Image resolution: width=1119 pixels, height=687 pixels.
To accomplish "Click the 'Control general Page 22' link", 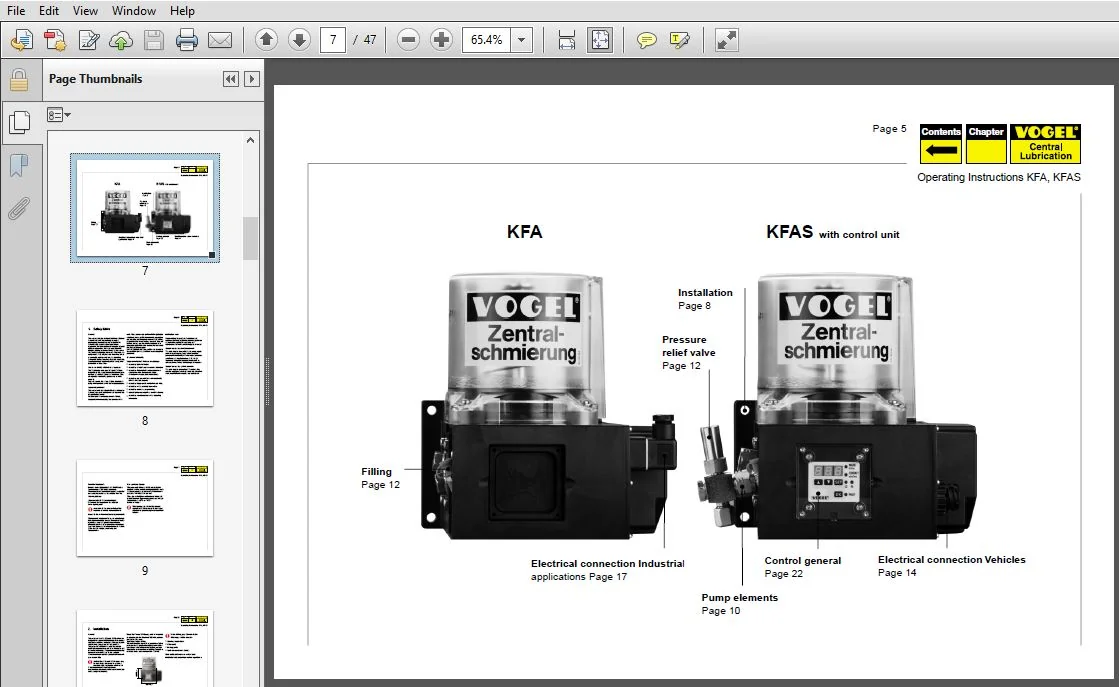I will point(802,567).
